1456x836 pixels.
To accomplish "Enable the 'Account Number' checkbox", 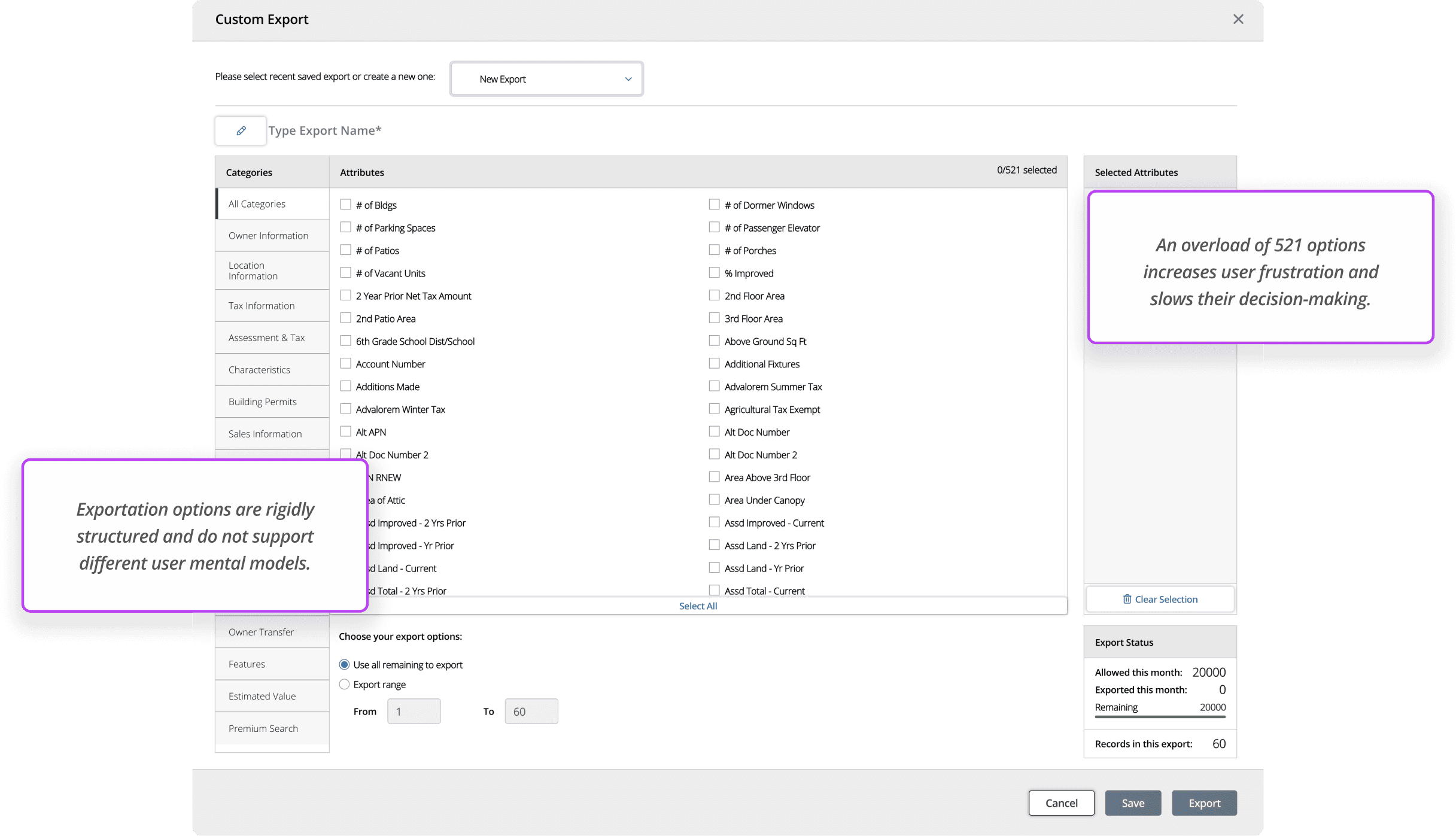I will coord(346,364).
